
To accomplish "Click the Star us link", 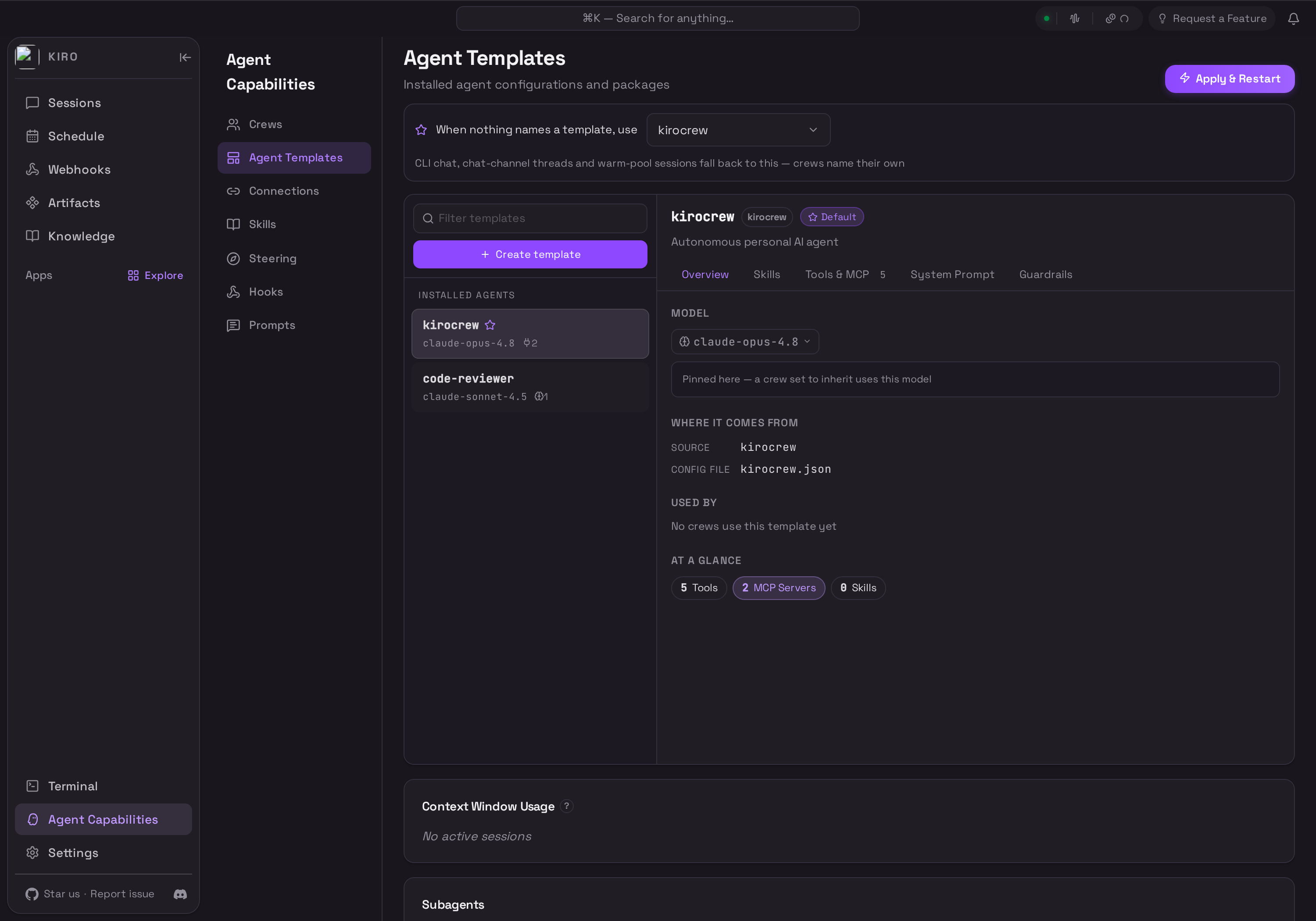I will 62,894.
